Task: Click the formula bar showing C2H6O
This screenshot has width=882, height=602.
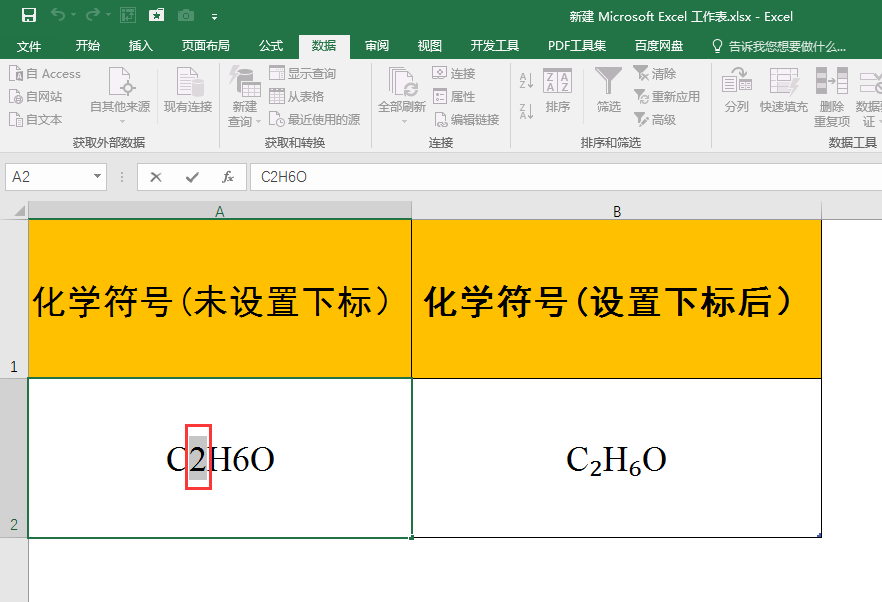Action: point(566,177)
